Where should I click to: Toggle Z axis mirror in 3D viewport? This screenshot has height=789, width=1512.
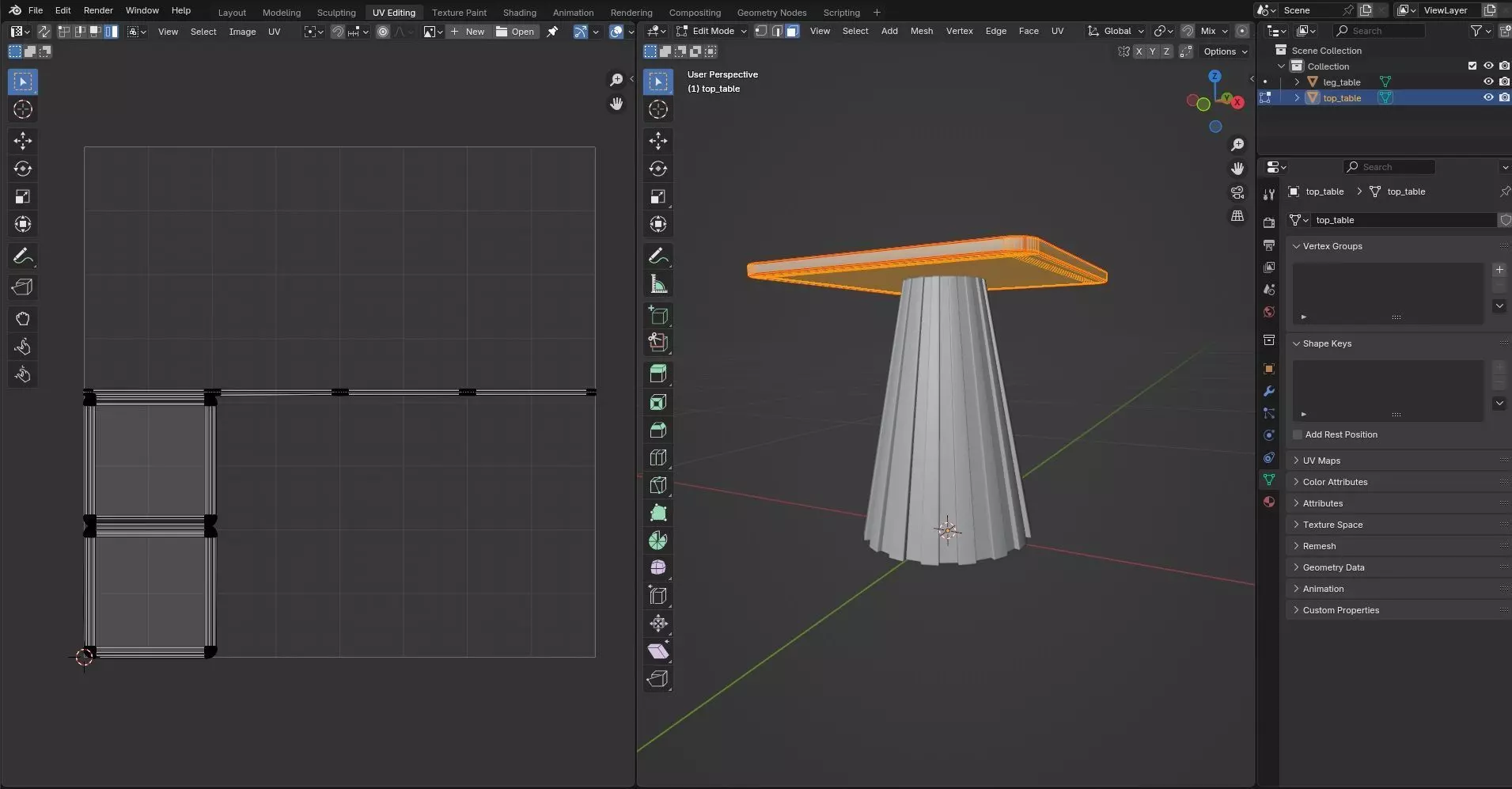point(1166,51)
